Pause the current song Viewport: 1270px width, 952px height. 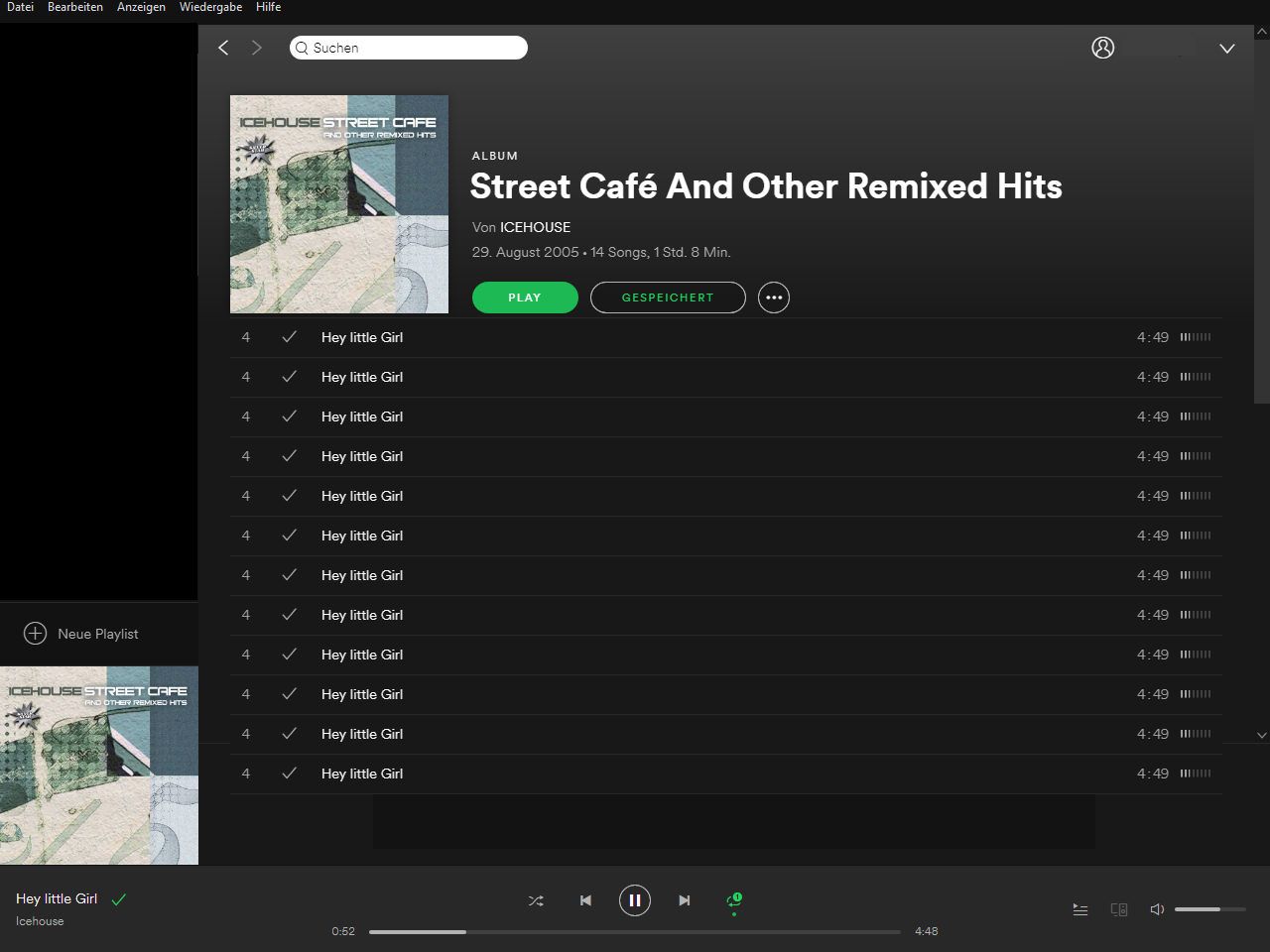pyautogui.click(x=635, y=900)
